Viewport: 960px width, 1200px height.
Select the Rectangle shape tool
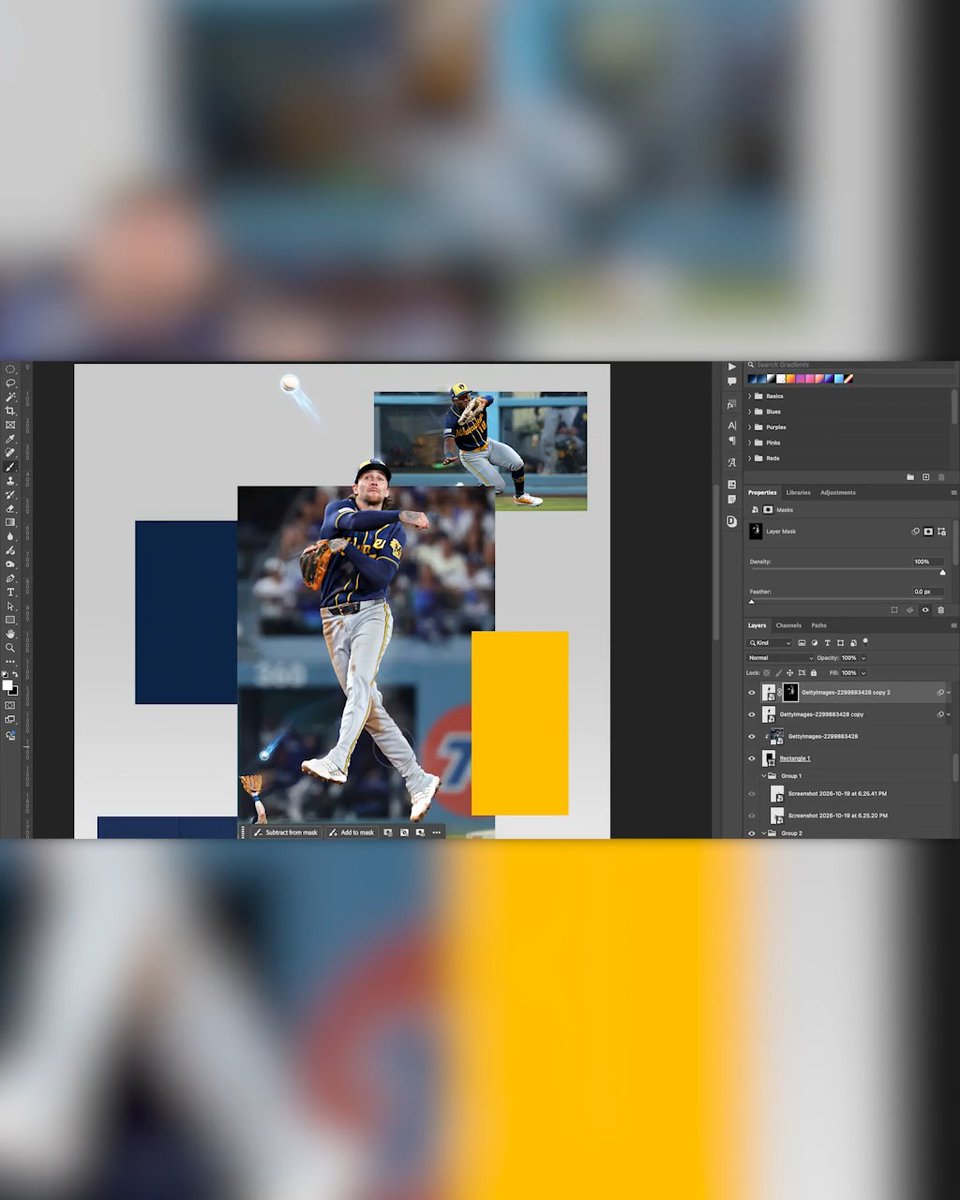10,619
